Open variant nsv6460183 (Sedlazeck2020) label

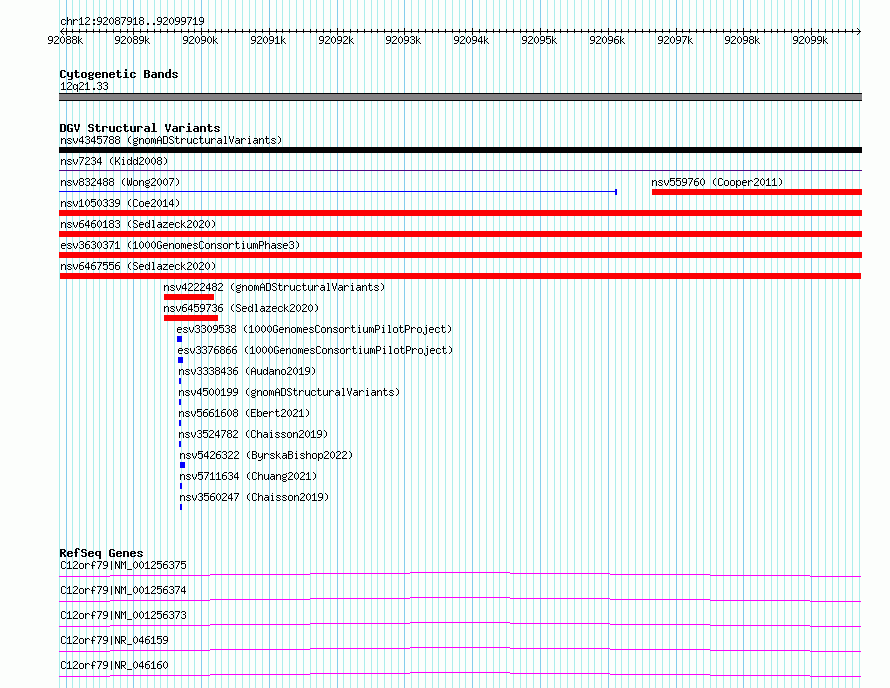click(138, 224)
